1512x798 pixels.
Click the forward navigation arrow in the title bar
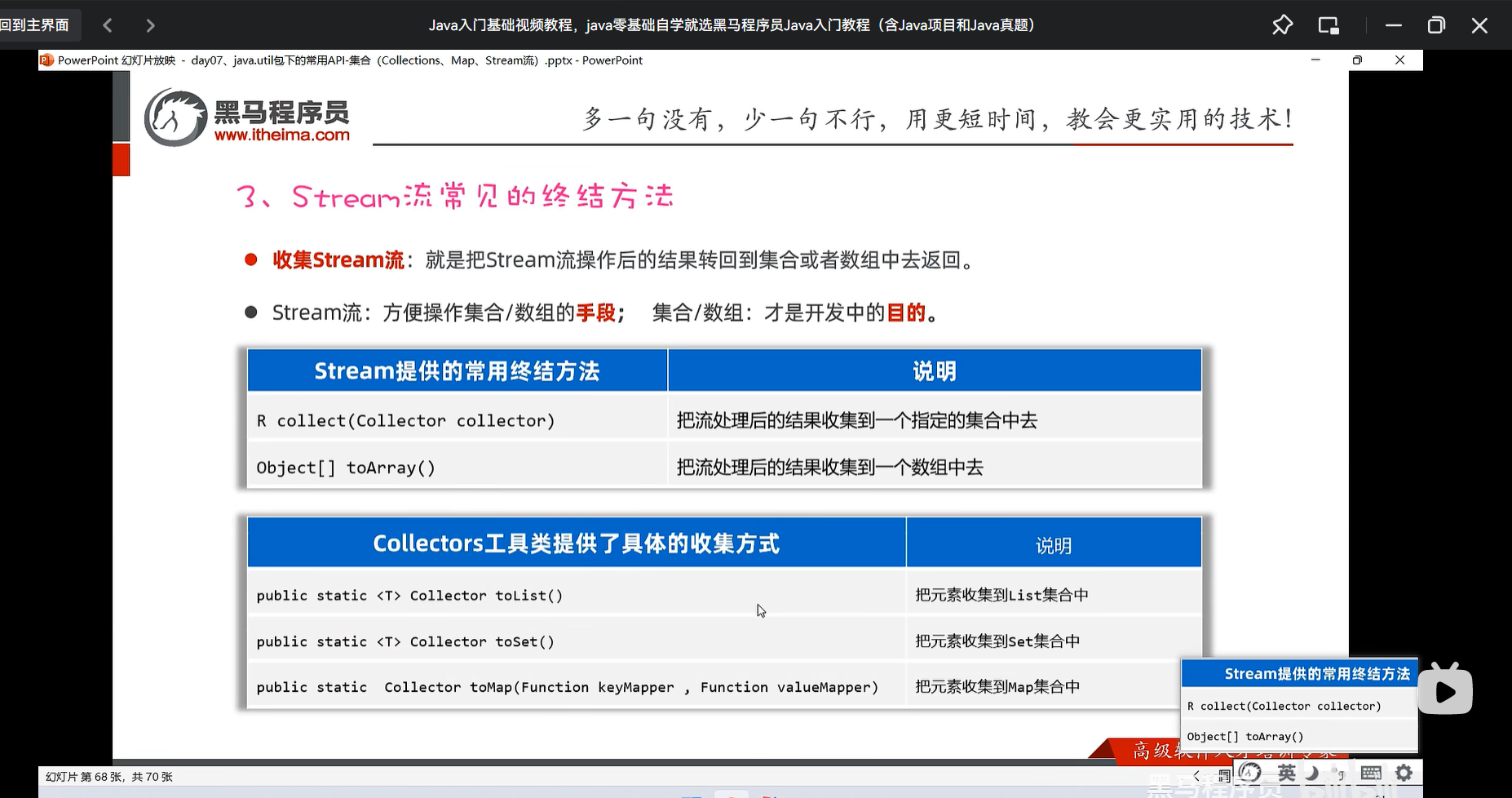coord(150,25)
